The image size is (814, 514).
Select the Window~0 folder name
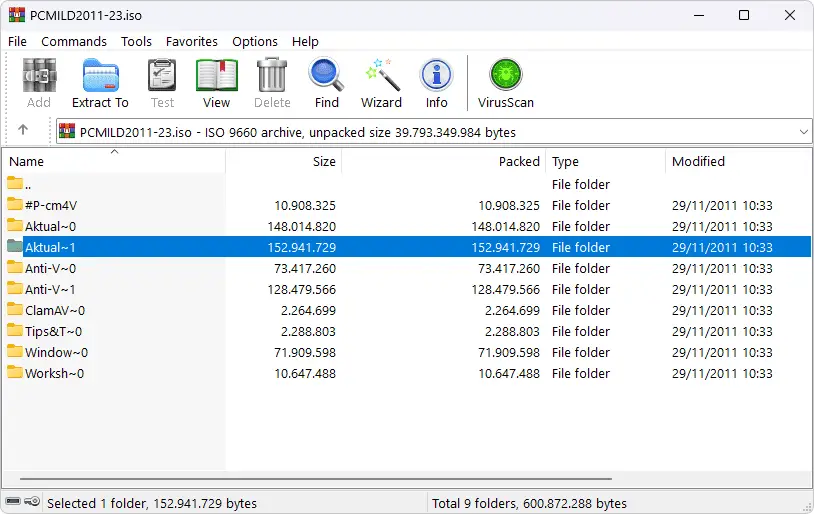coord(57,353)
